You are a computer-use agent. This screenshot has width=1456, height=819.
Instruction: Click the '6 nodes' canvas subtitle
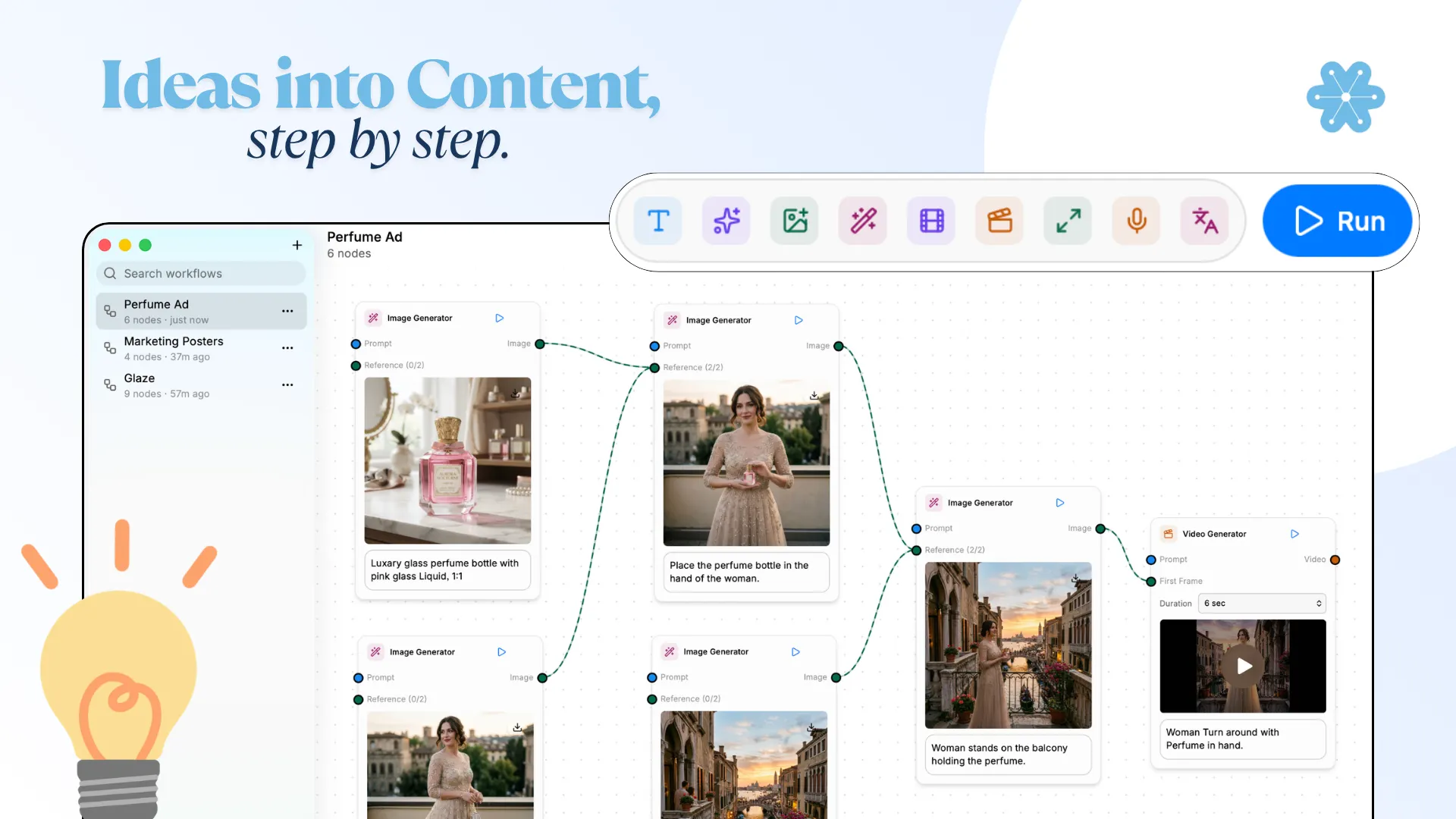point(349,254)
